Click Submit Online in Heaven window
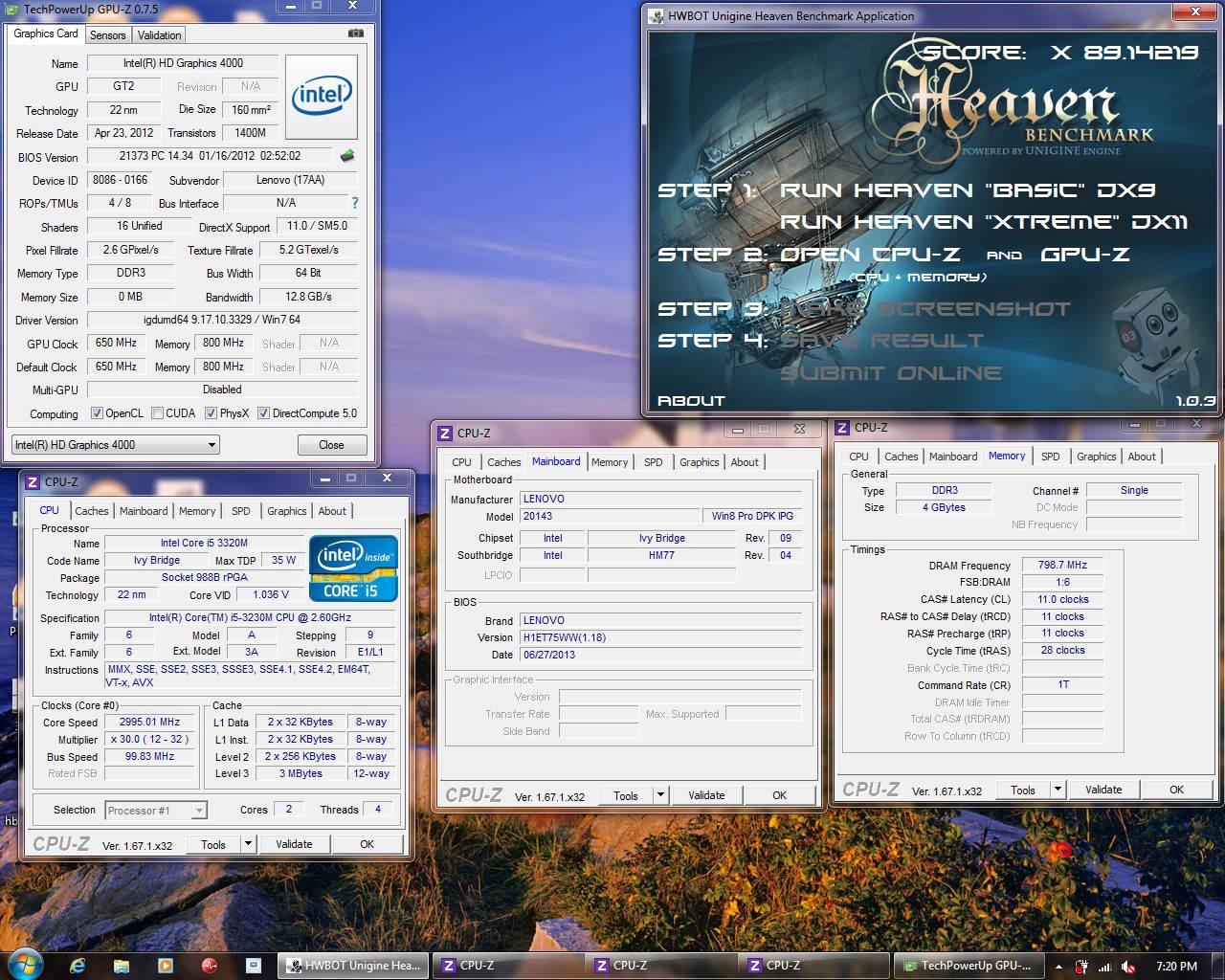 (891, 373)
